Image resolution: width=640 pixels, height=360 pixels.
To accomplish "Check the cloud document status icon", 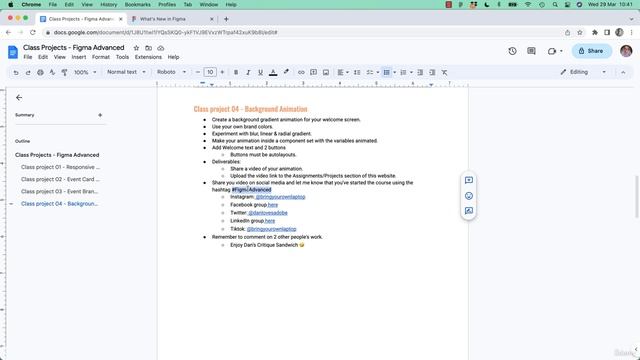I will pyautogui.click(x=160, y=48).
